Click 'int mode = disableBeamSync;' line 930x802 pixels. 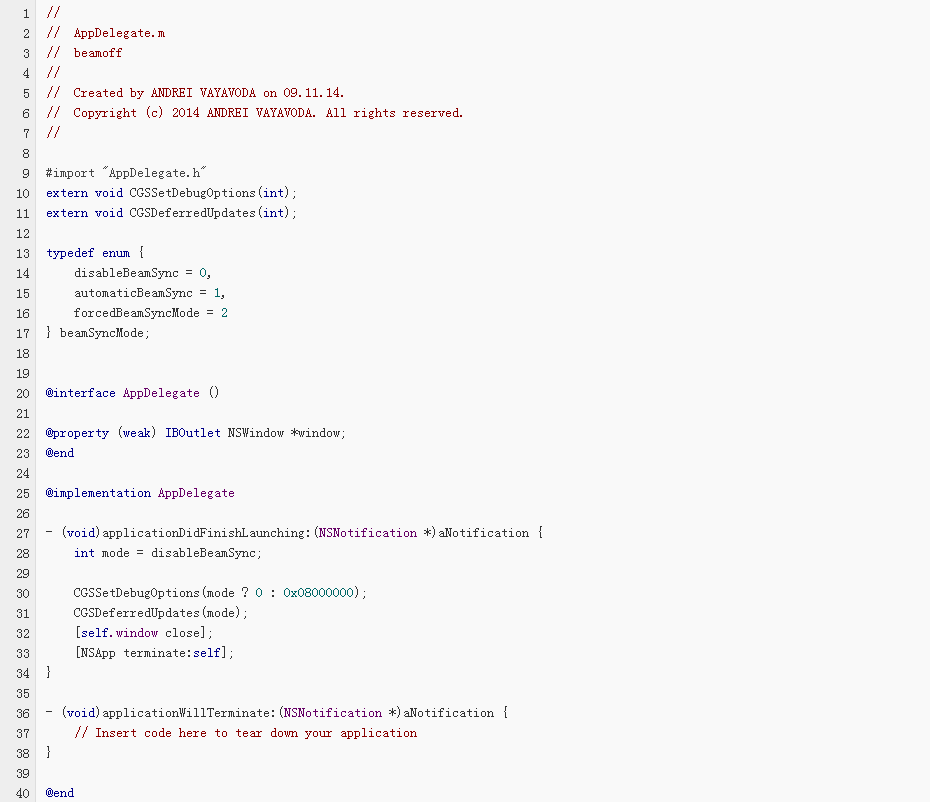click(168, 553)
